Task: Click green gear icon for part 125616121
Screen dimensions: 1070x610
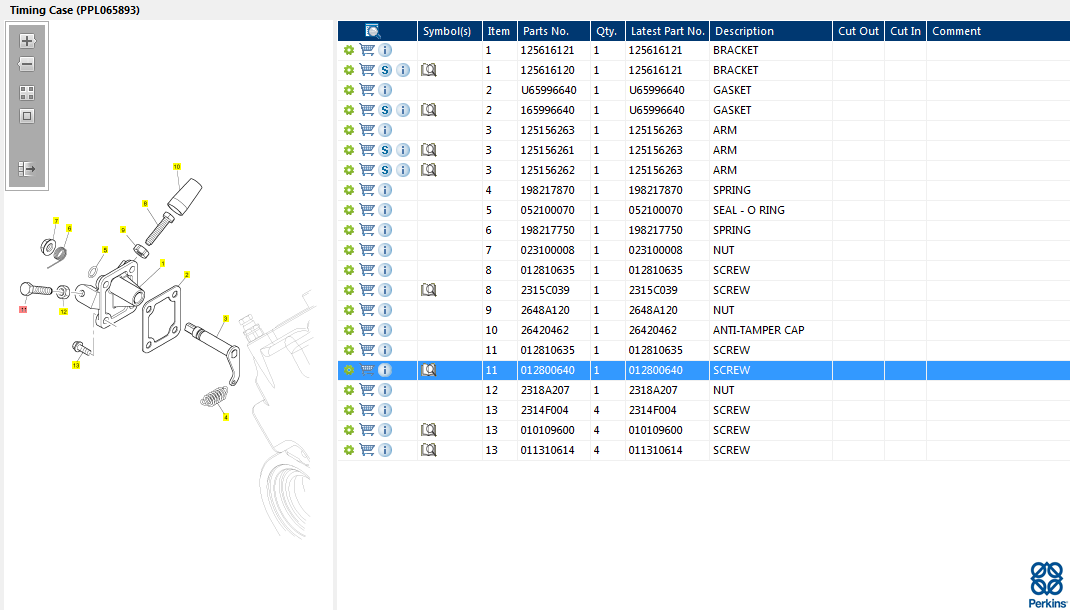Action: [x=349, y=50]
